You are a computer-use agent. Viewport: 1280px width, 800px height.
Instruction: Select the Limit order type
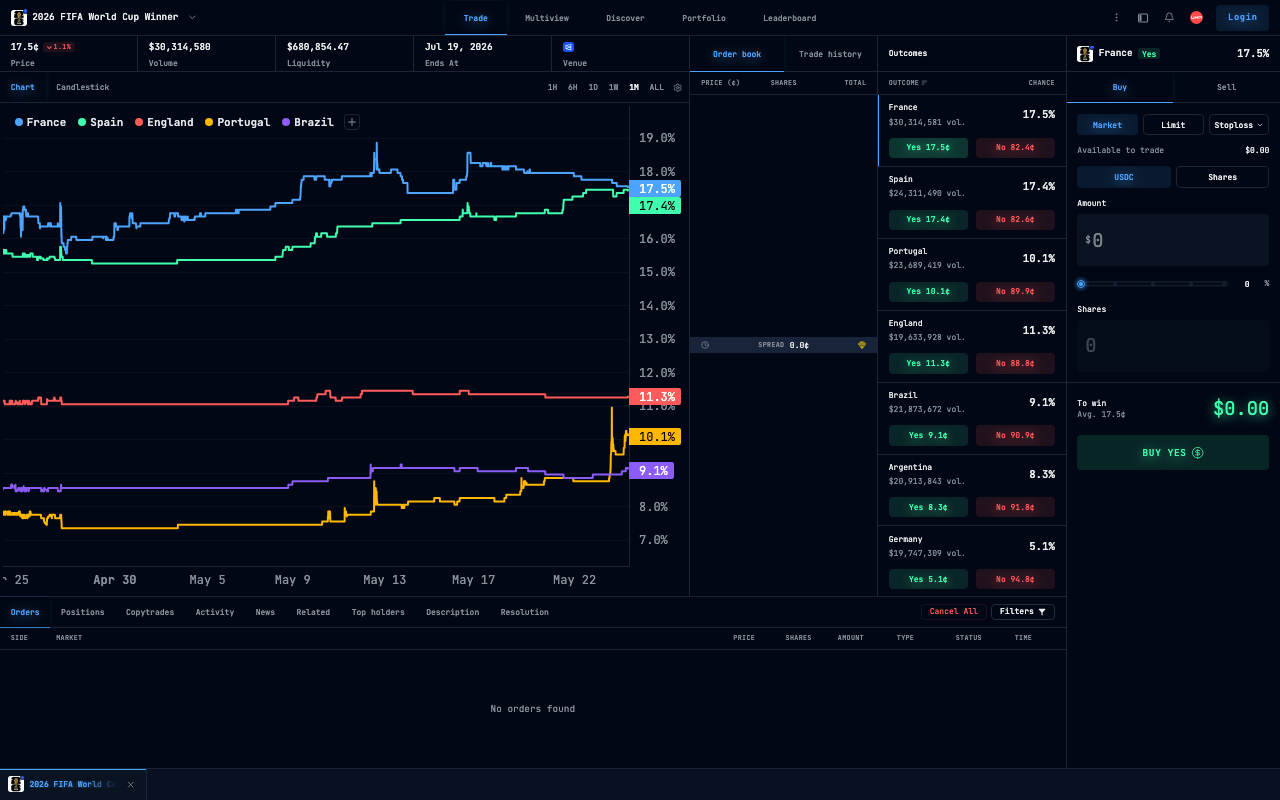coord(1173,125)
